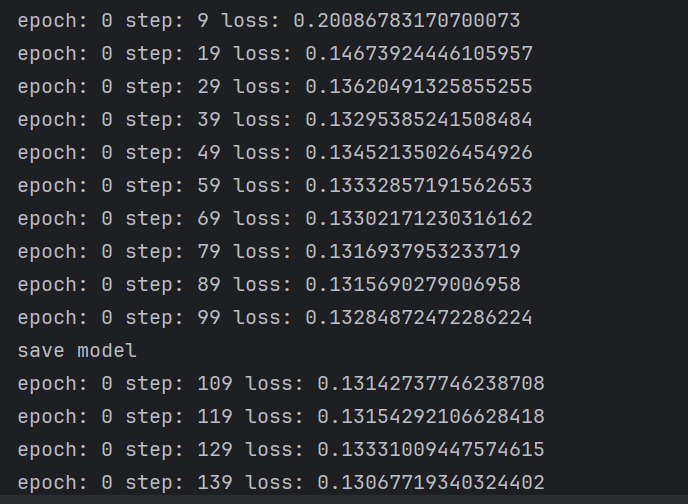This screenshot has height=504, width=688.
Task: Click the step 129 log line
Action: pos(281,450)
